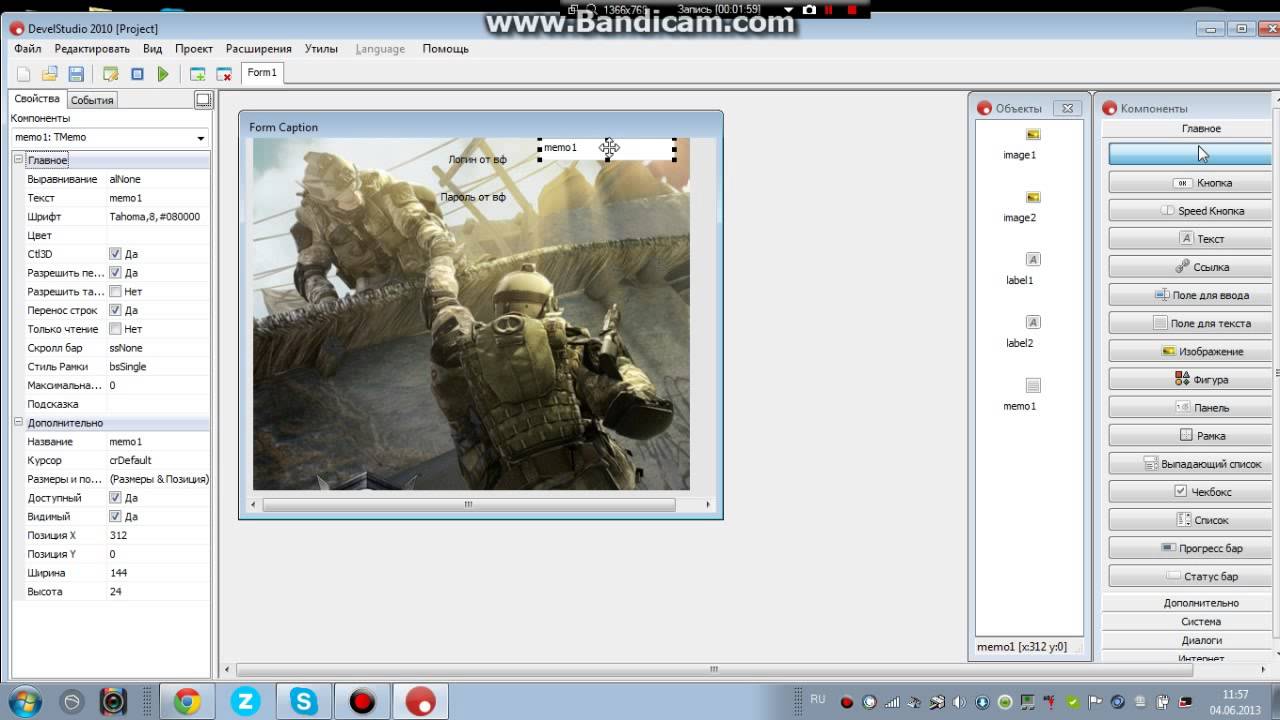
Task: Toggle the Доступный checkbox
Action: [x=115, y=498]
